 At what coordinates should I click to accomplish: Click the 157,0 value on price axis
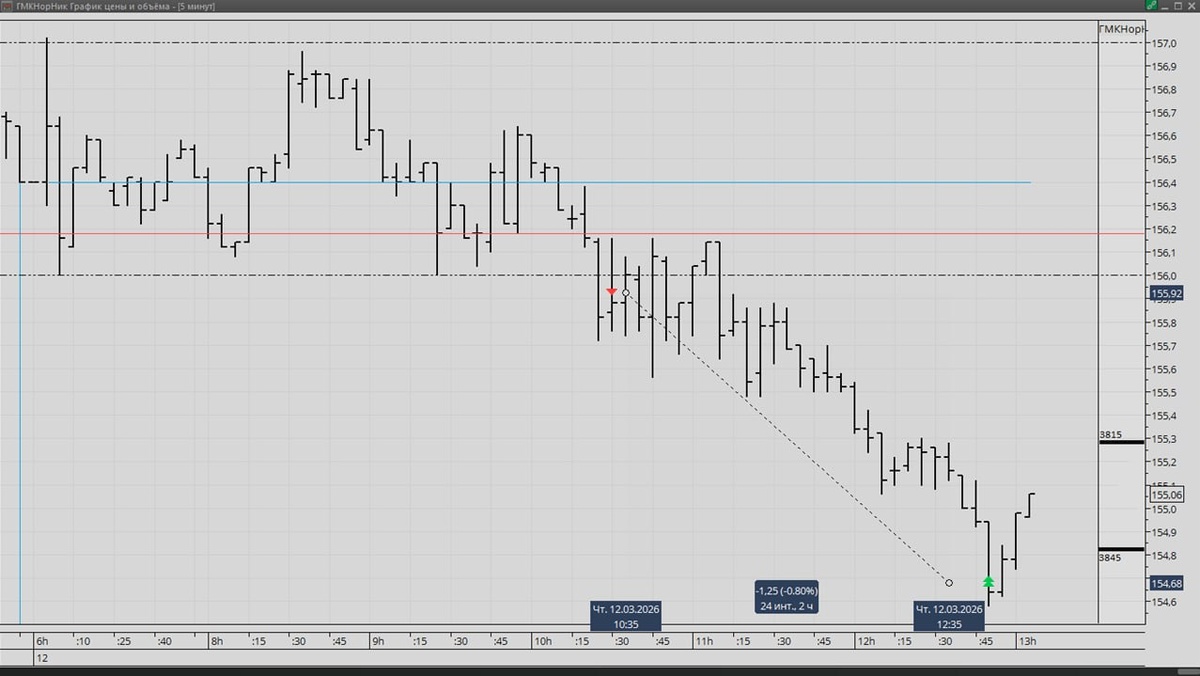(1164, 43)
